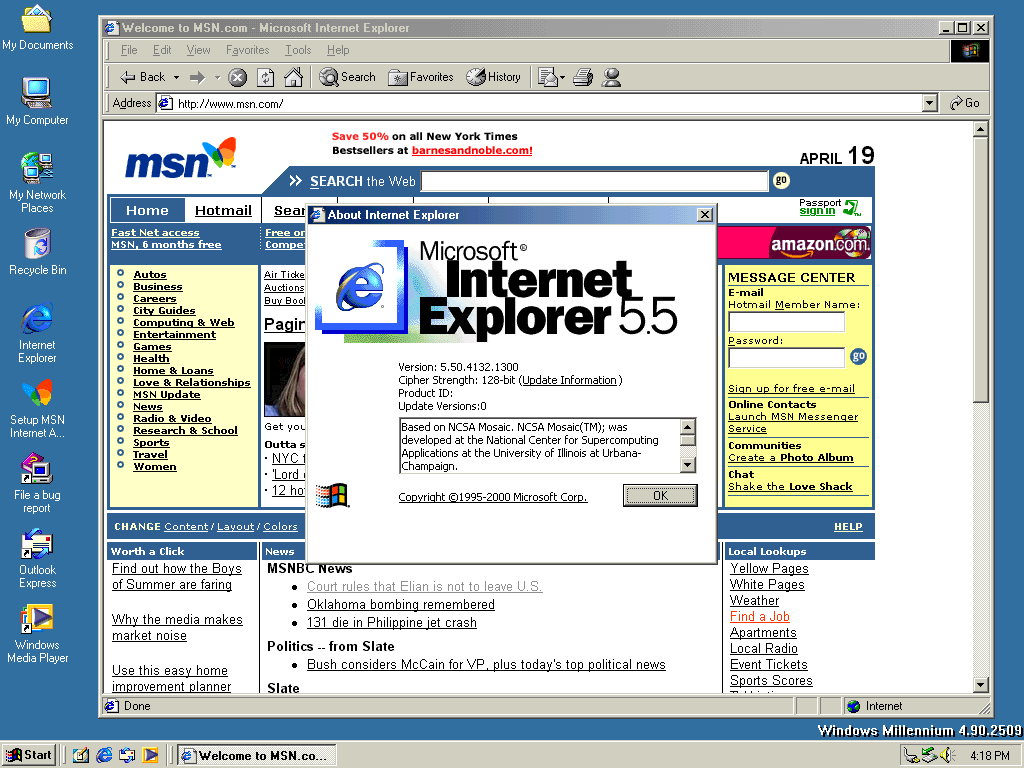The height and width of the screenshot is (768, 1024).
Task: Click the page's vertical scrollbar down arrow
Action: point(981,686)
